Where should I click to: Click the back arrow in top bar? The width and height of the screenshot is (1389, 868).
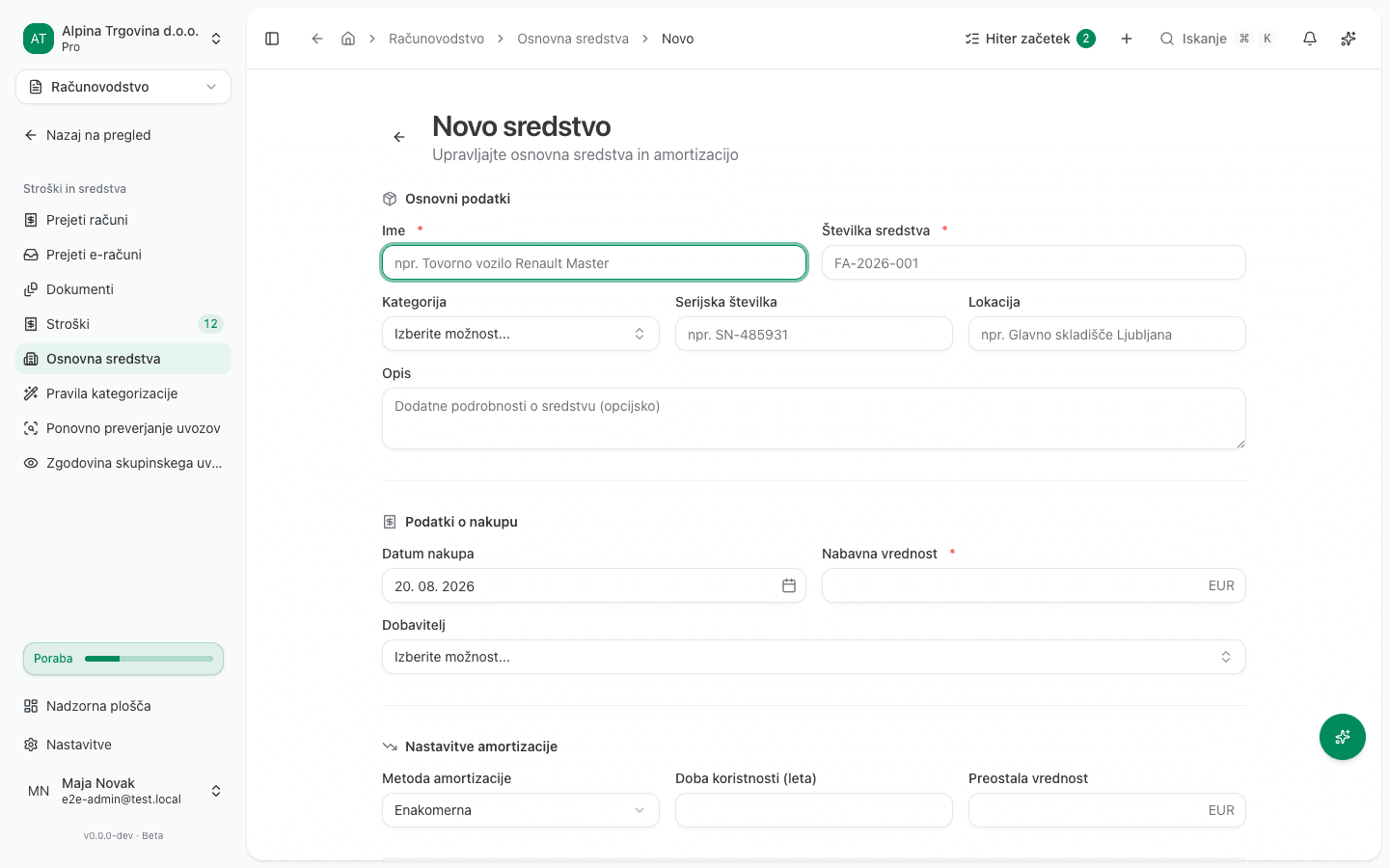[316, 39]
